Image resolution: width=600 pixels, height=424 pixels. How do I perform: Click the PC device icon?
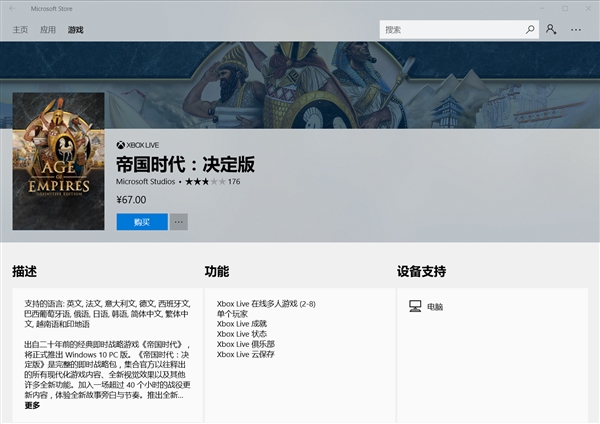coord(415,306)
